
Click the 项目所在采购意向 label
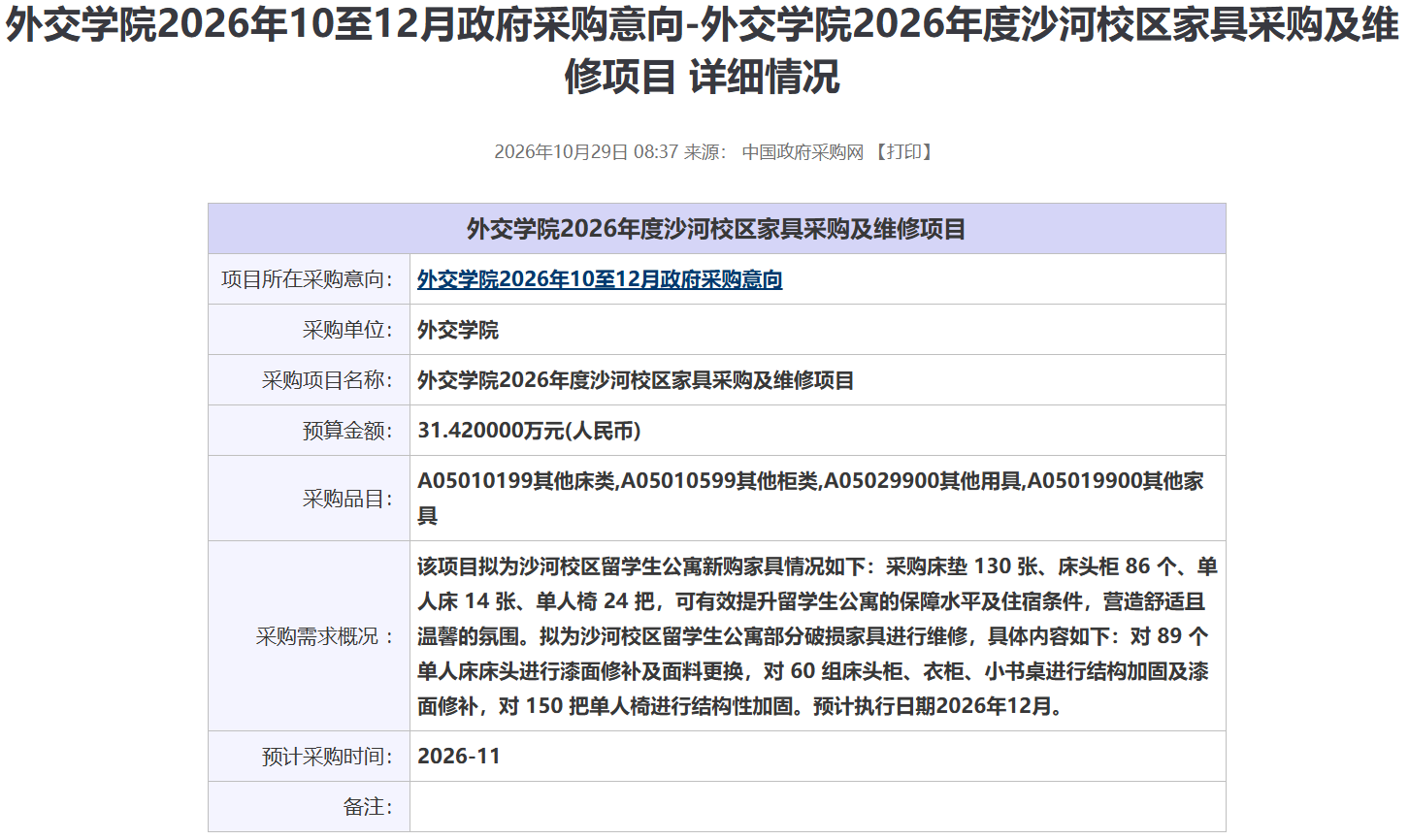308,279
